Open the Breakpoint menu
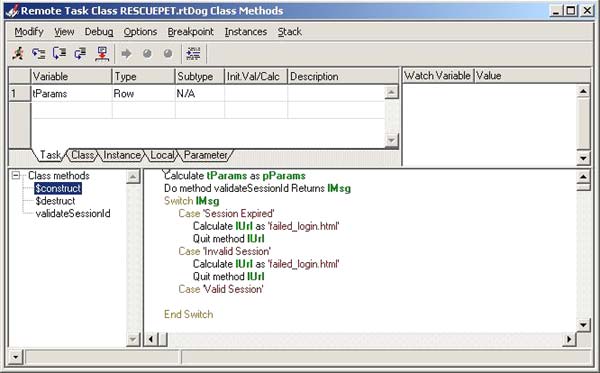This screenshot has height=373, width=600. point(191,32)
